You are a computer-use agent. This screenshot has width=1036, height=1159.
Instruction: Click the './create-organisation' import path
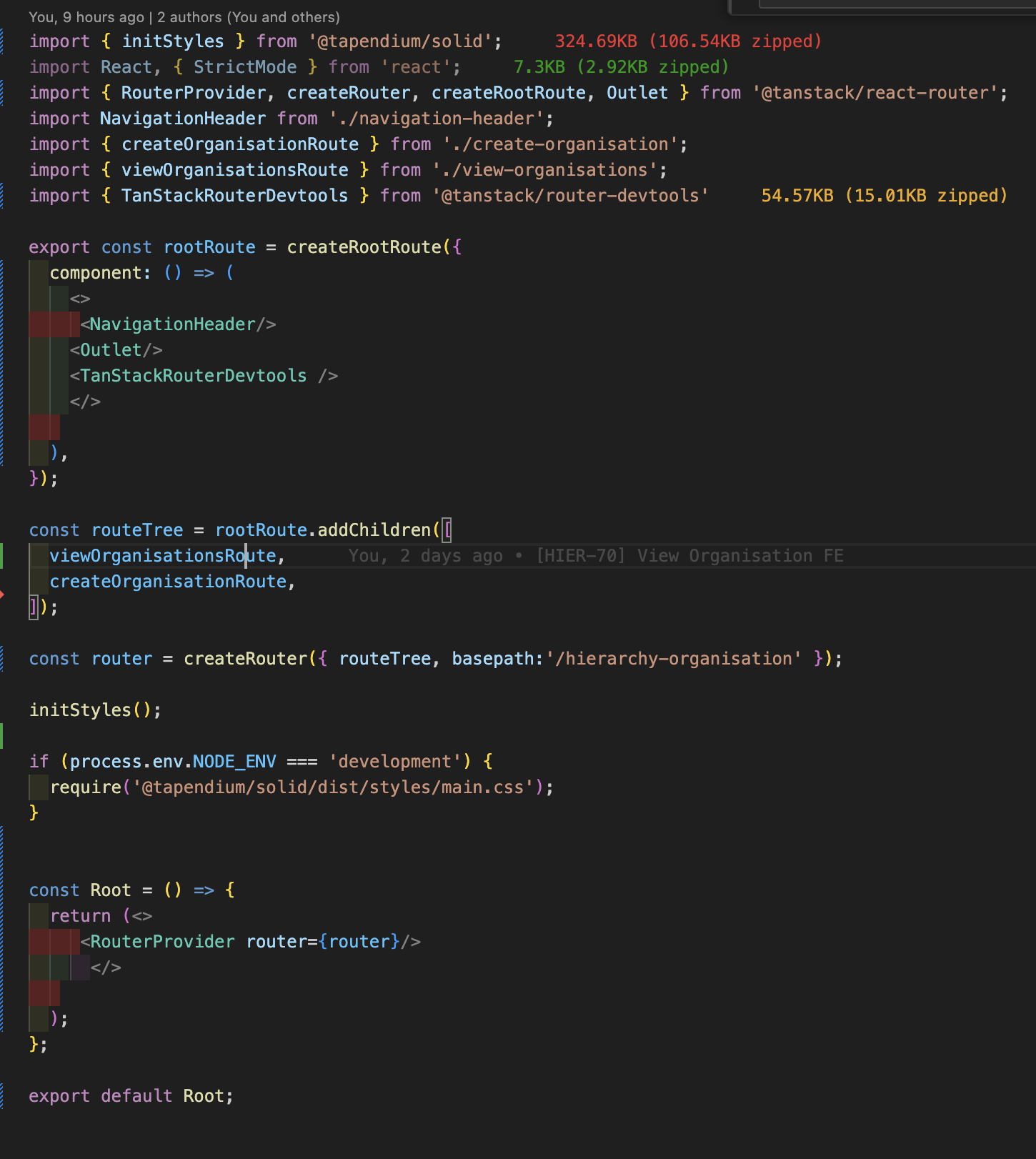click(x=560, y=144)
